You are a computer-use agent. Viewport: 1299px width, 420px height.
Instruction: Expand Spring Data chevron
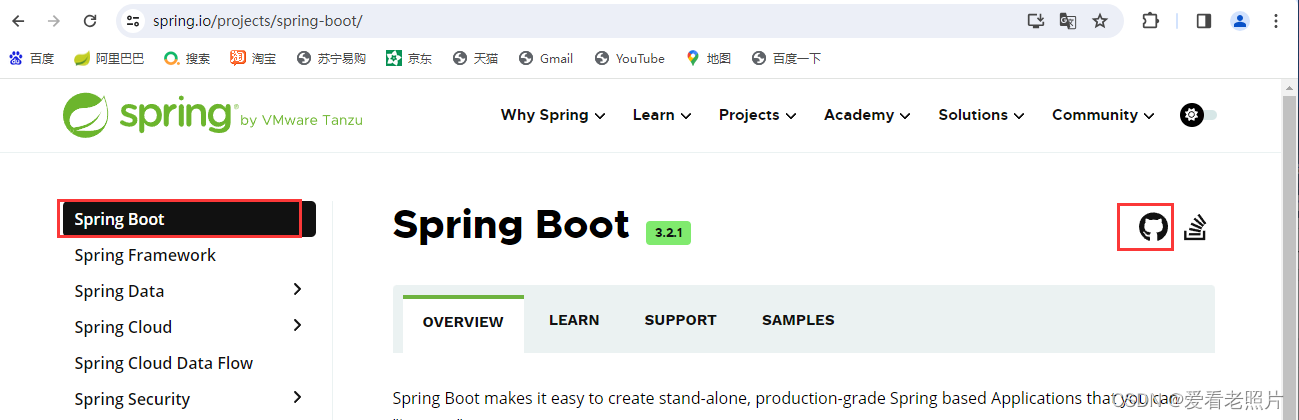tap(297, 290)
